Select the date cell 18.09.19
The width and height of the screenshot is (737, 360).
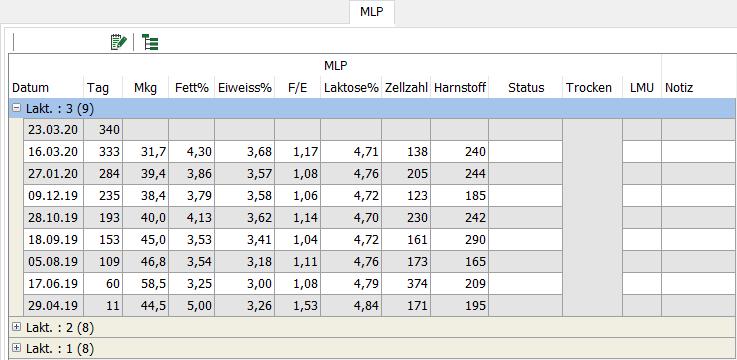point(54,240)
